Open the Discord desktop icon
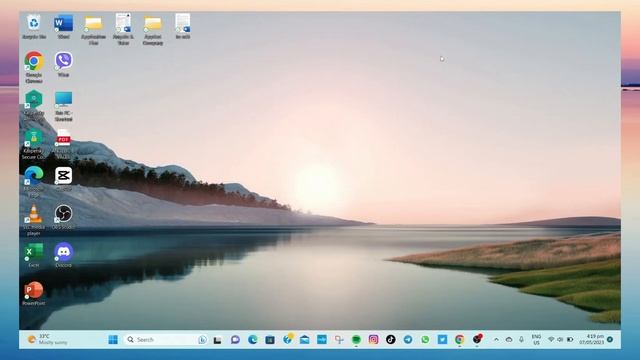The image size is (640, 360). pos(64,255)
